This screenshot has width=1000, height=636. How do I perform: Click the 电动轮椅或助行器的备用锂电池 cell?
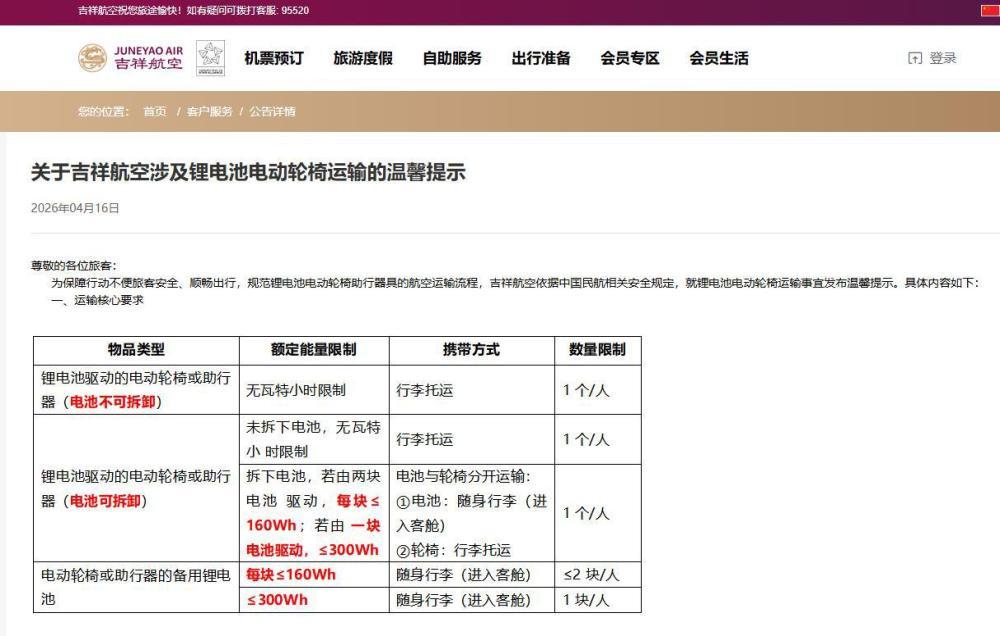point(136,587)
